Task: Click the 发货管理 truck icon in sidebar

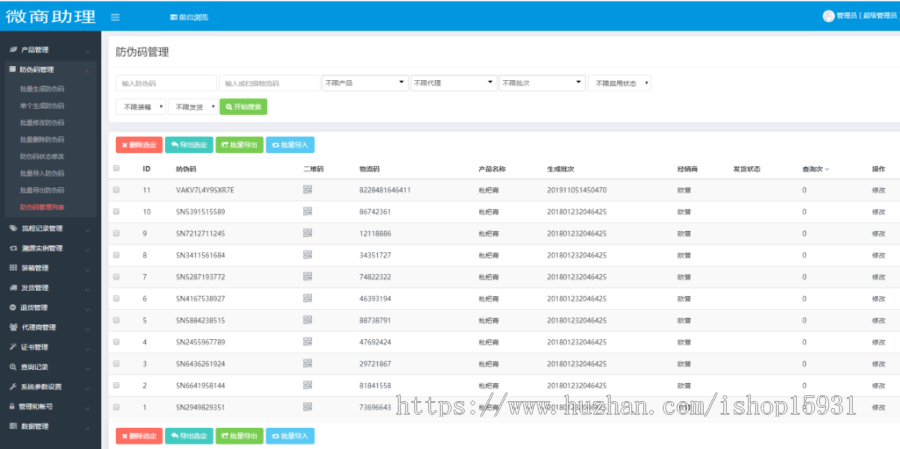Action: [13, 287]
